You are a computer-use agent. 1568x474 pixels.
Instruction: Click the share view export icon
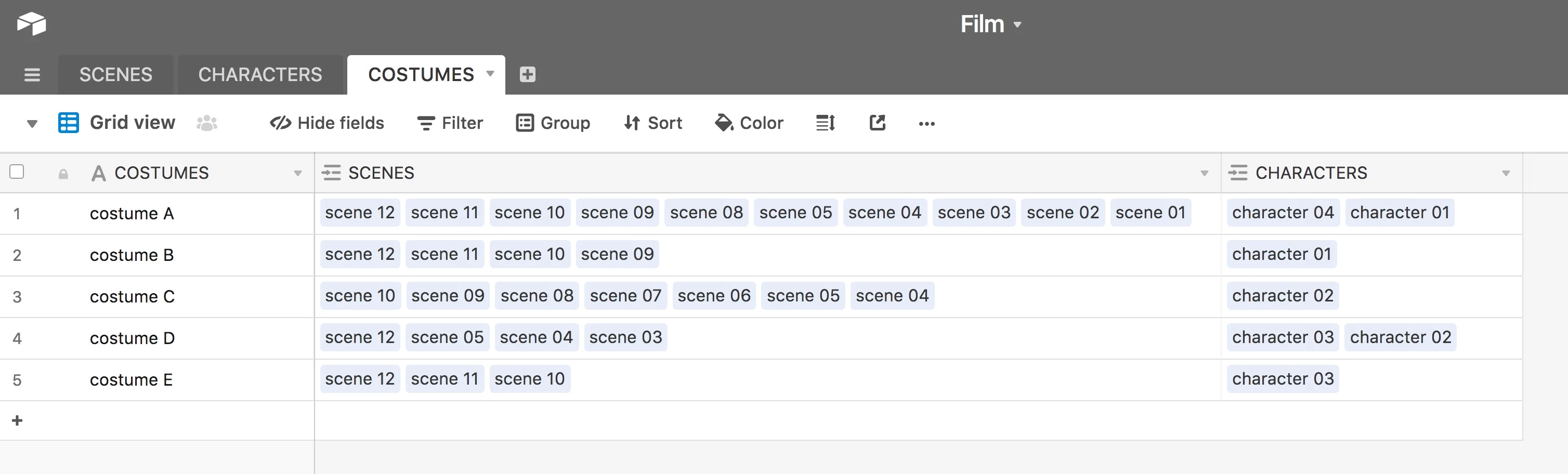[x=877, y=123]
